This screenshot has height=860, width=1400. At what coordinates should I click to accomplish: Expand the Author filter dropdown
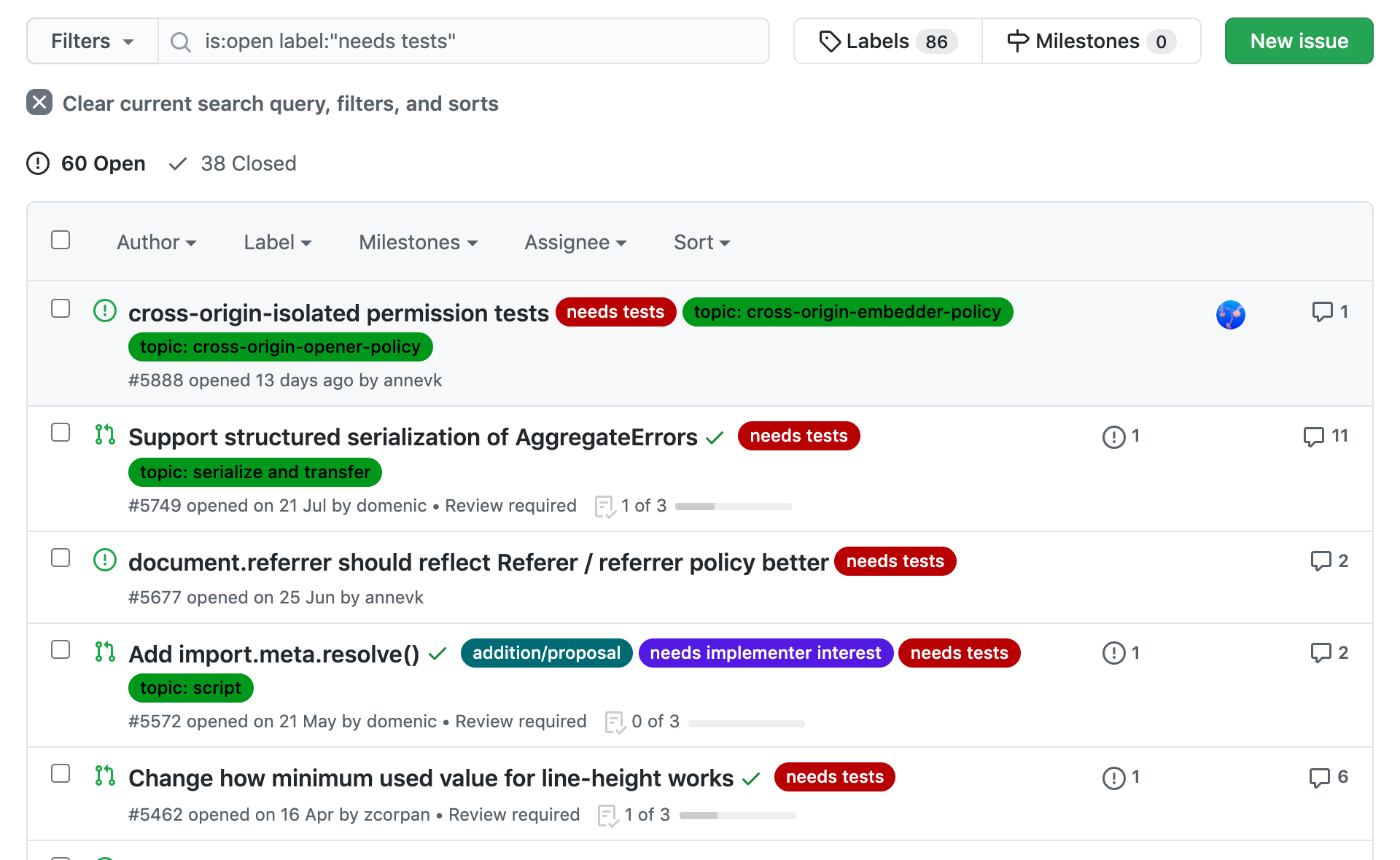157,242
